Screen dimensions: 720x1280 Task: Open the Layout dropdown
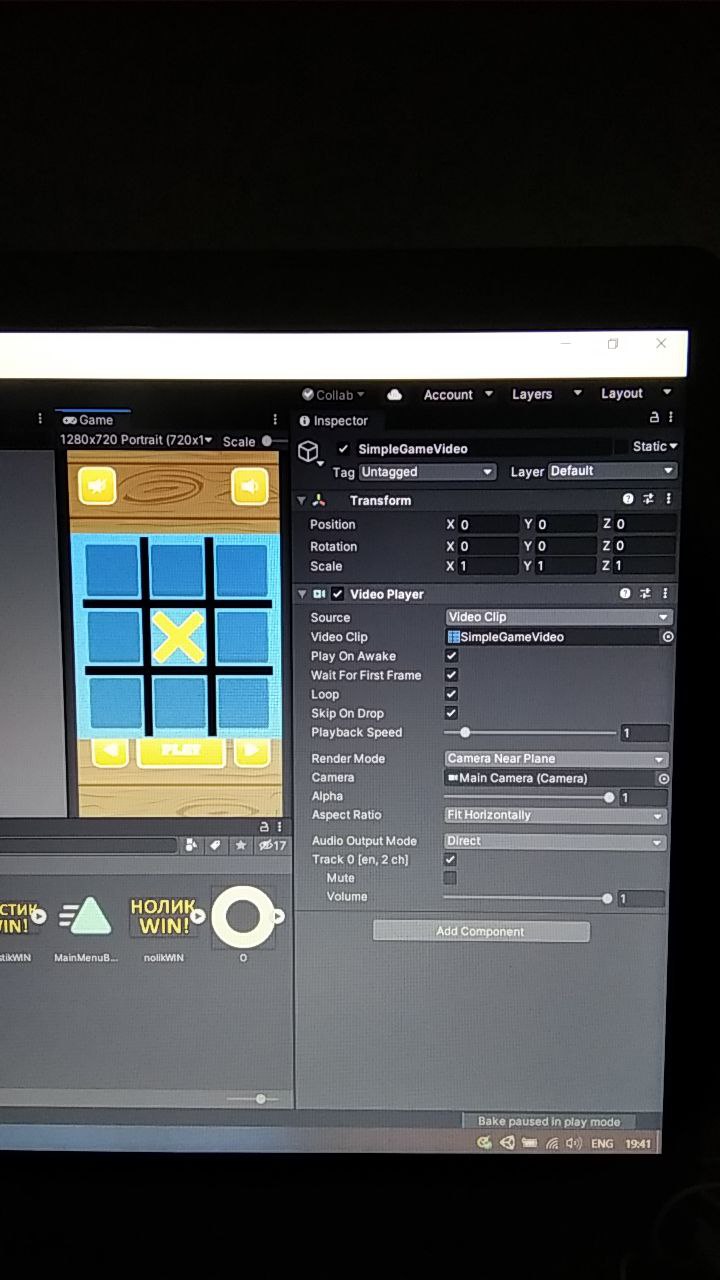pos(636,393)
